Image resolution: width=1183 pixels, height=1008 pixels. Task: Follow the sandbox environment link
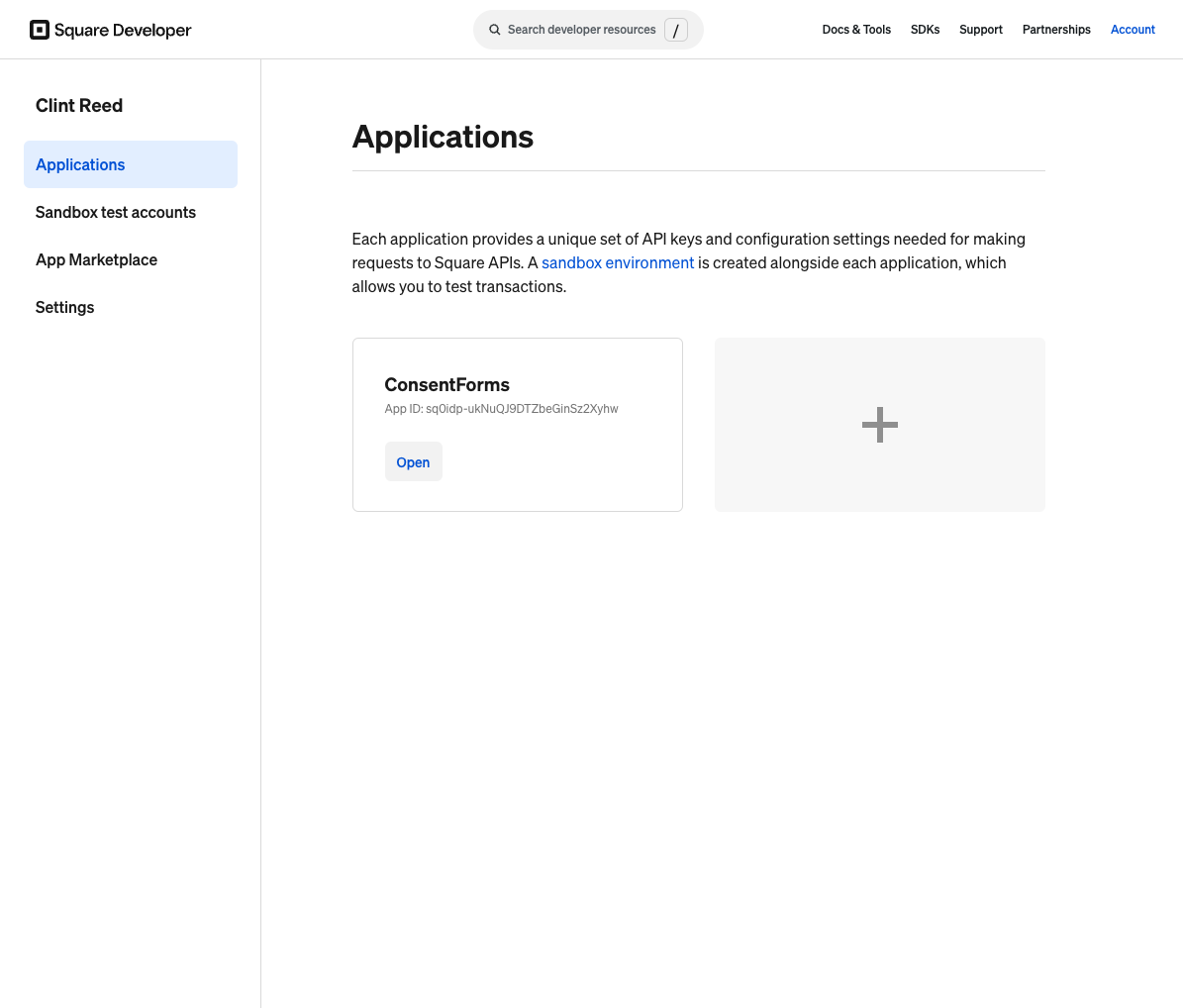tap(617, 262)
